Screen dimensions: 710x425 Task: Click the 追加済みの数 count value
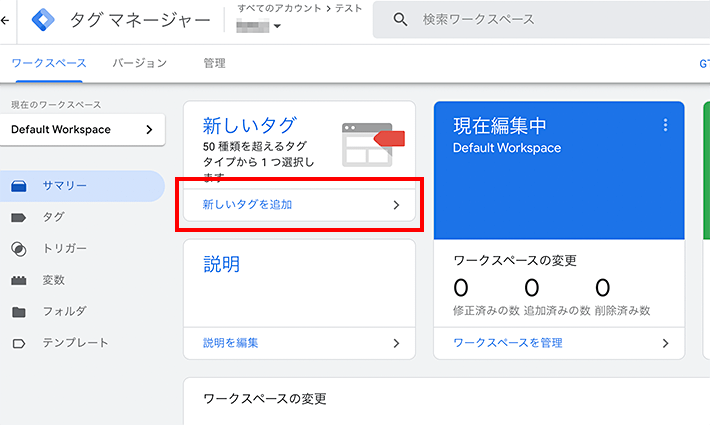(532, 288)
